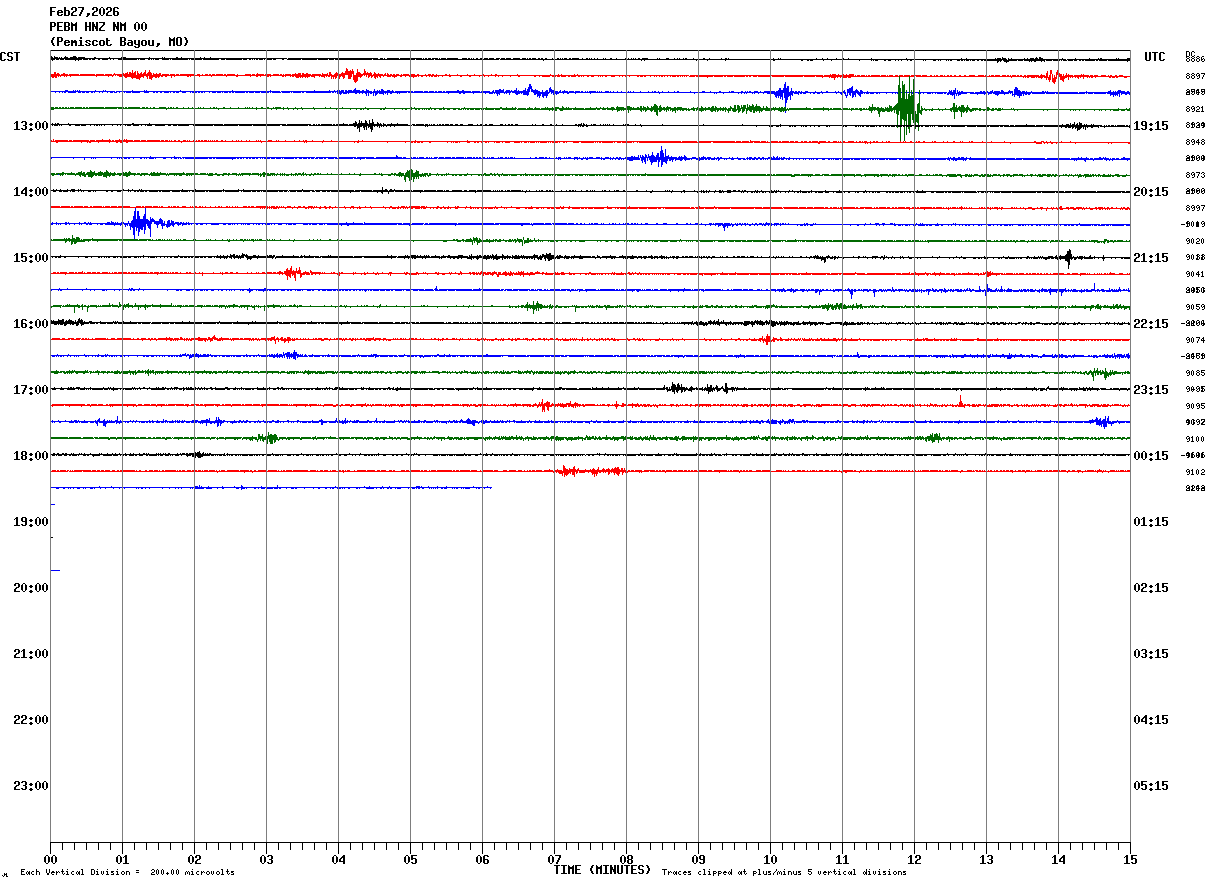The width and height of the screenshot is (1210, 886).
Task: Click the red burst on the last red trace
Action: pos(590,471)
